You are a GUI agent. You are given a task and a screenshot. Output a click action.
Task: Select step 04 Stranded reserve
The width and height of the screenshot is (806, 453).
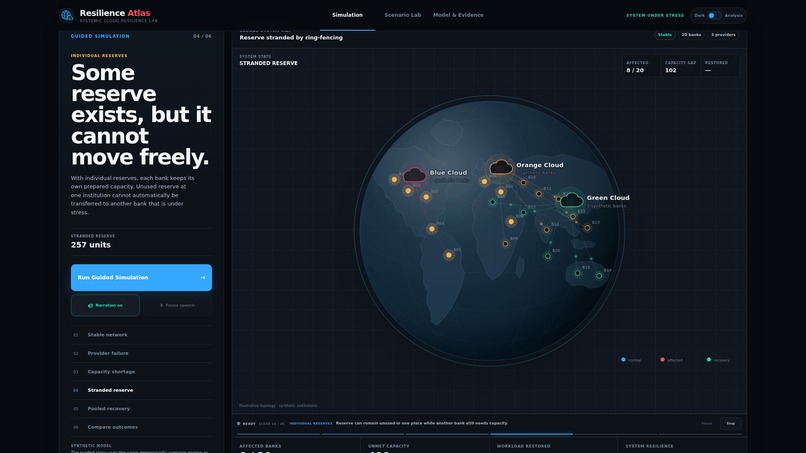(x=141, y=390)
